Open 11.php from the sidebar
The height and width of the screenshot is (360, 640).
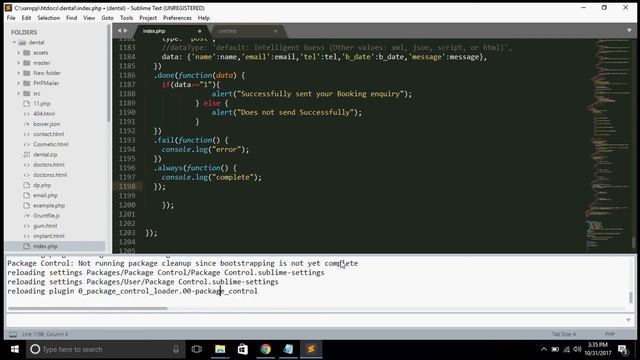pos(42,104)
